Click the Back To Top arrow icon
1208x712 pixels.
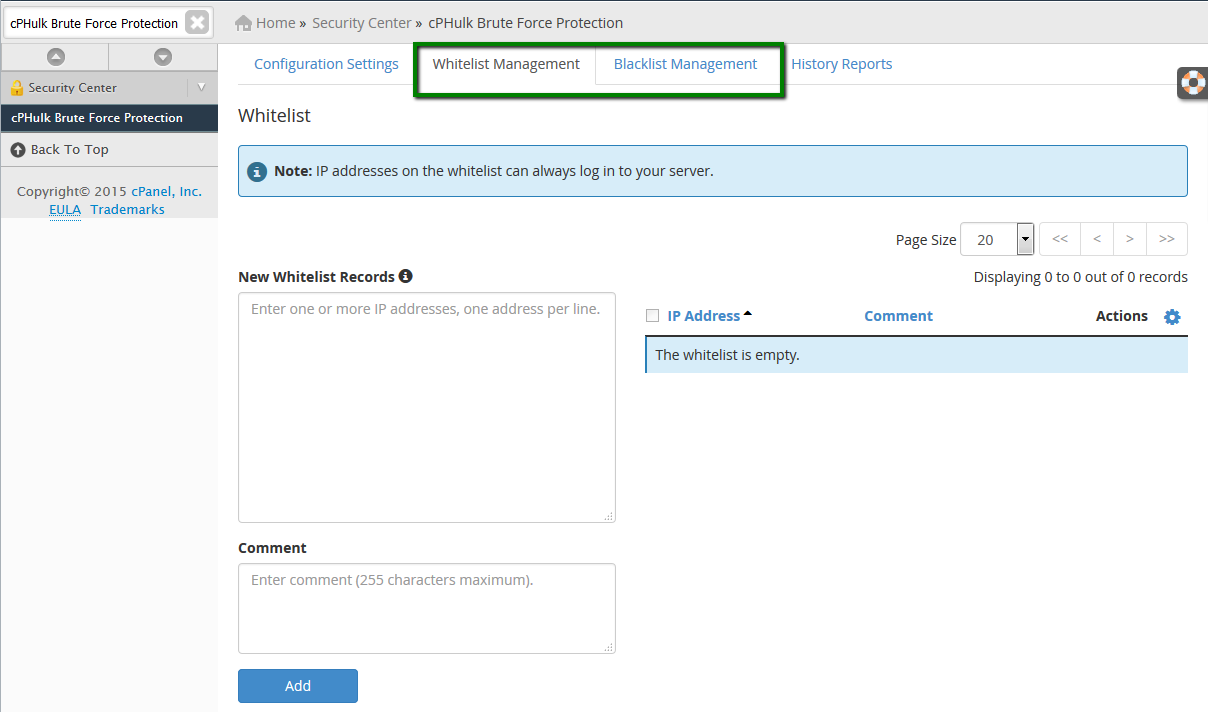pyautogui.click(x=18, y=149)
